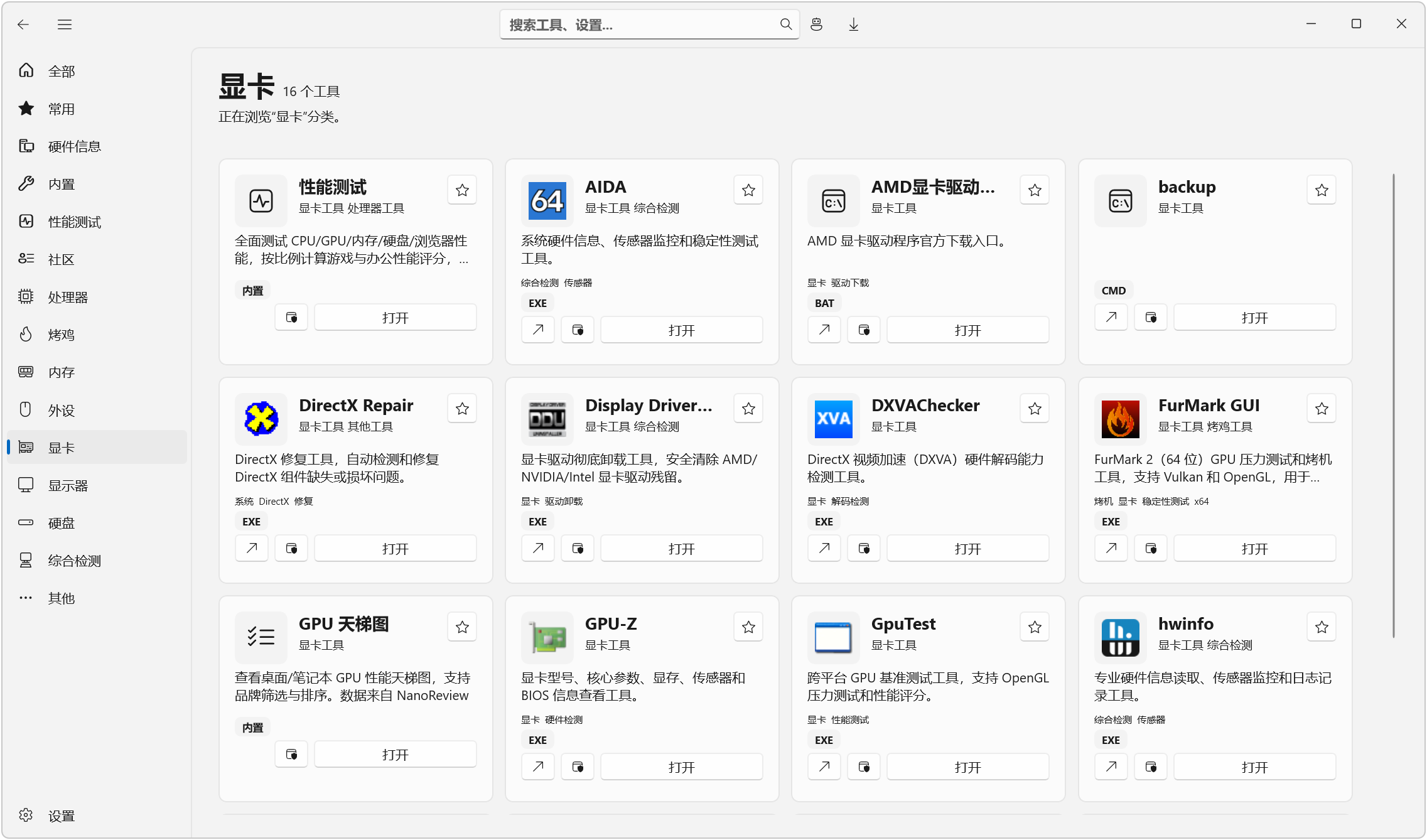The height and width of the screenshot is (840, 1427).
Task: Select 综合检测 category in sidebar
Action: pyautogui.click(x=97, y=561)
